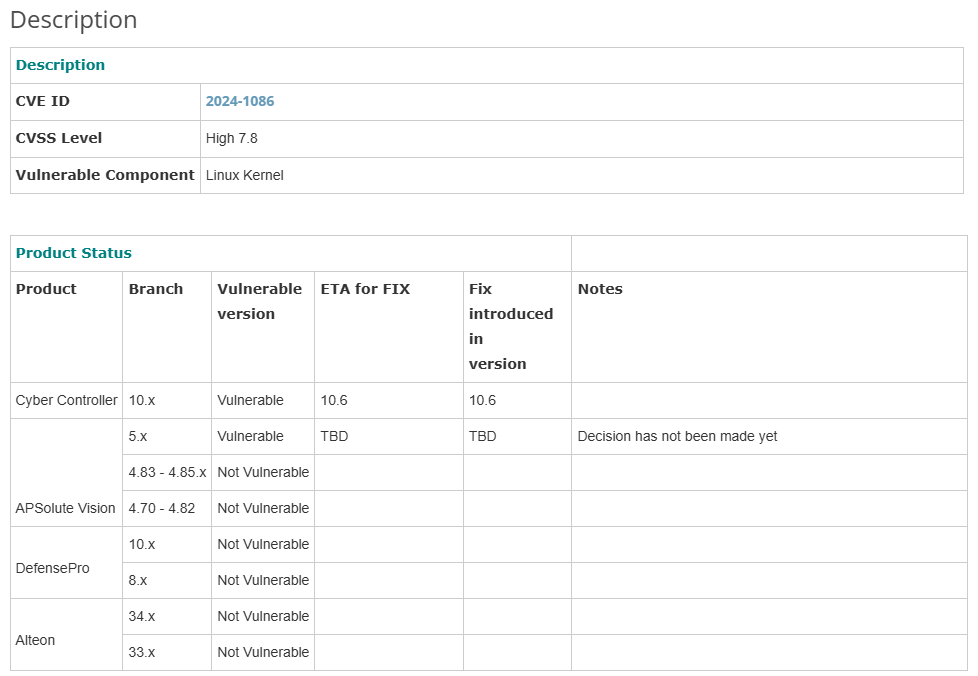This screenshot has width=978, height=676.
Task: Select the 'Vulnerable Component' label
Action: coord(105,175)
